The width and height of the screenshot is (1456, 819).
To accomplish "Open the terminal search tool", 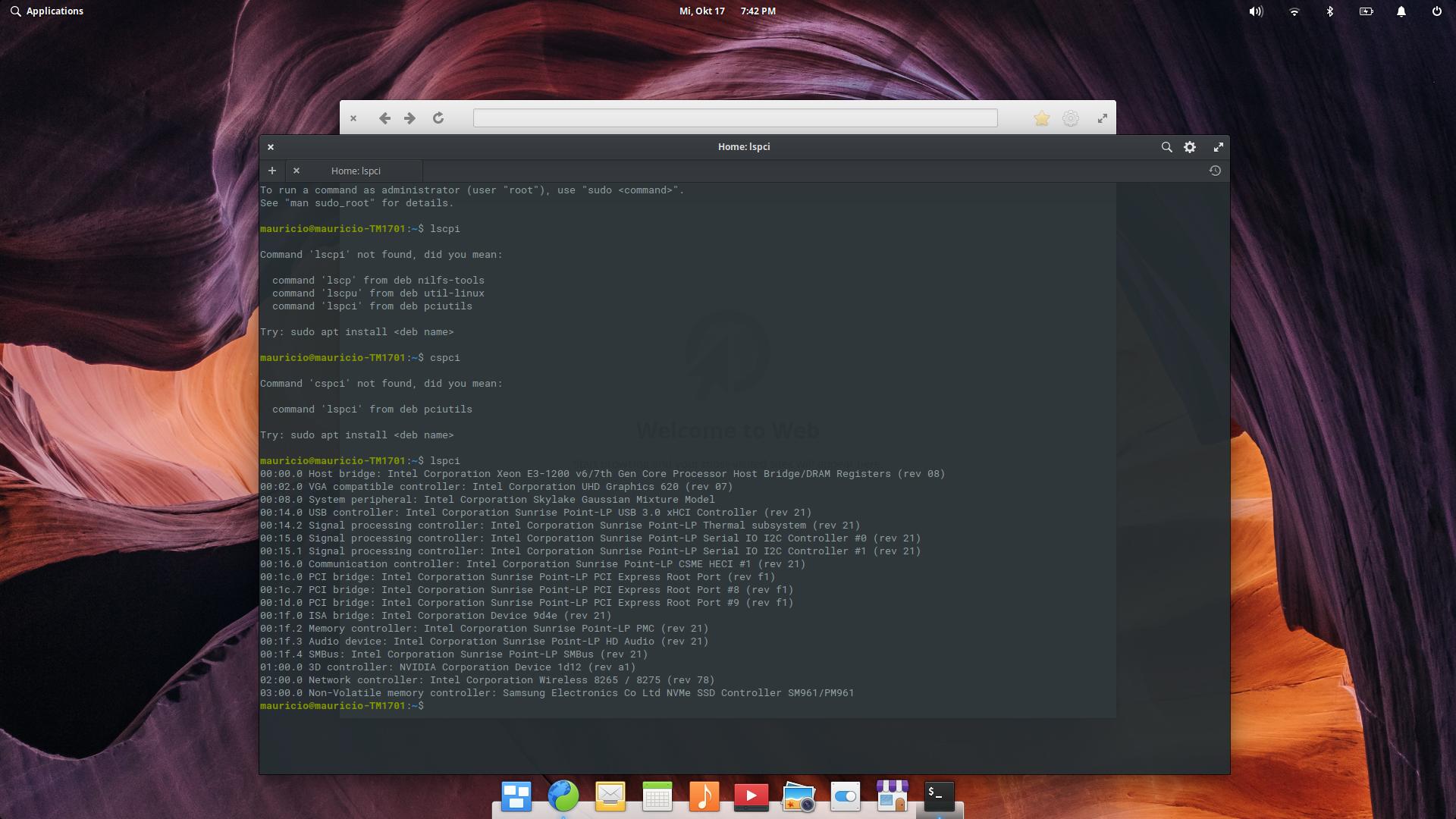I will (1166, 147).
